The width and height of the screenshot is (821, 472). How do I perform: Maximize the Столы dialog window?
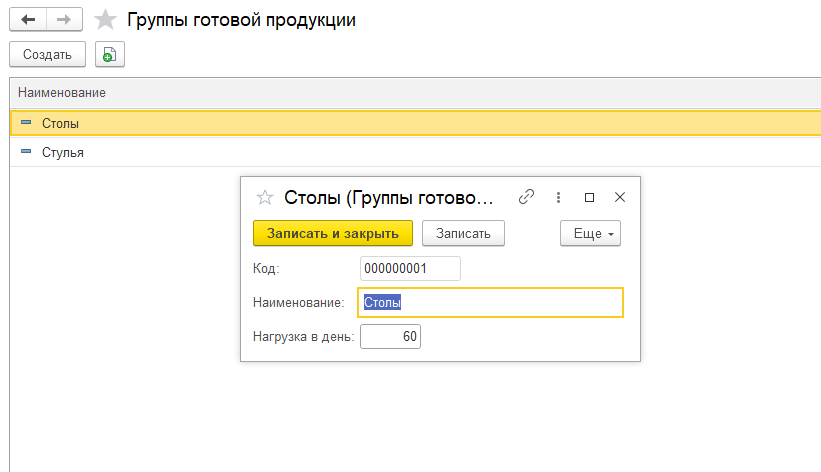tap(590, 197)
